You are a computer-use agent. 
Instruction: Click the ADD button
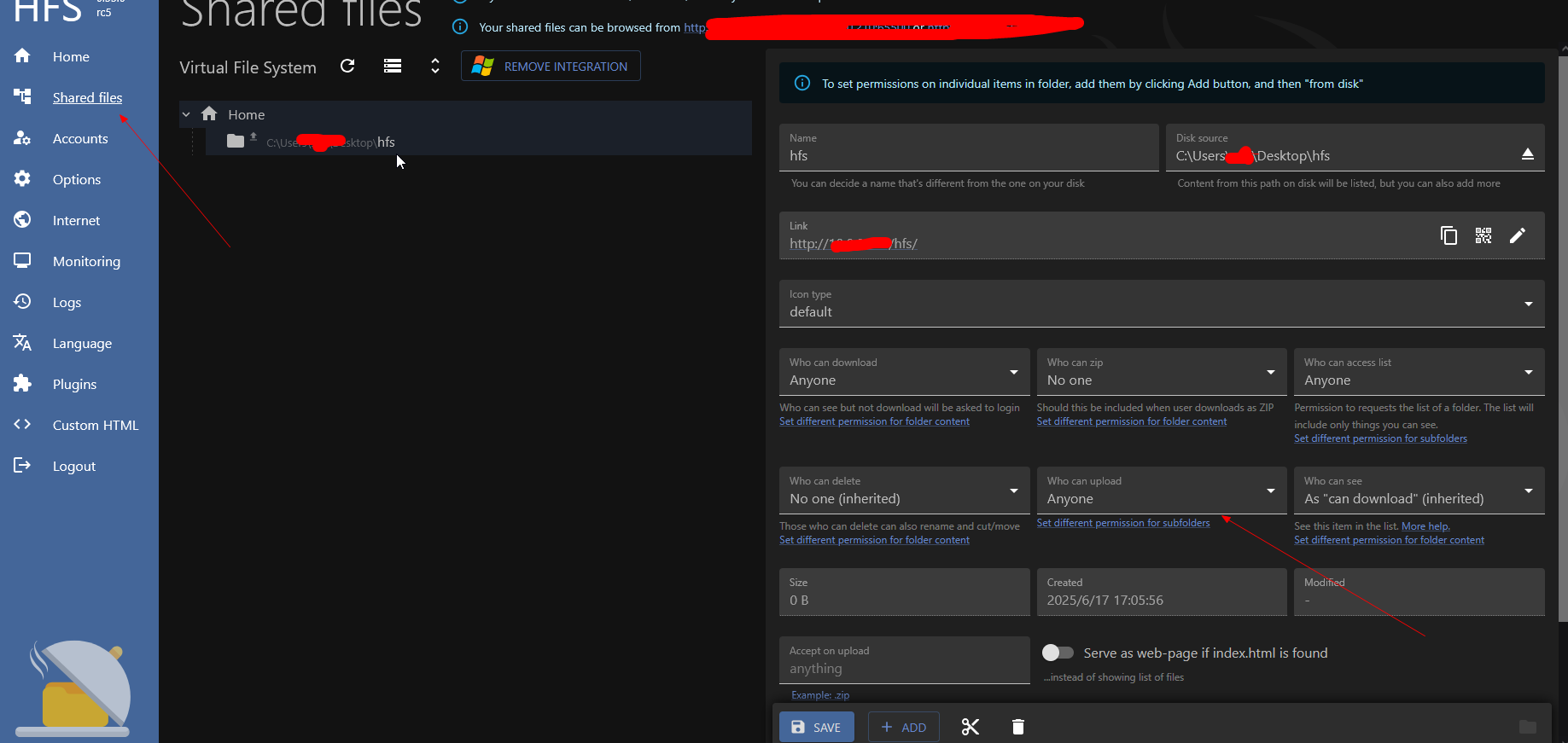904,727
